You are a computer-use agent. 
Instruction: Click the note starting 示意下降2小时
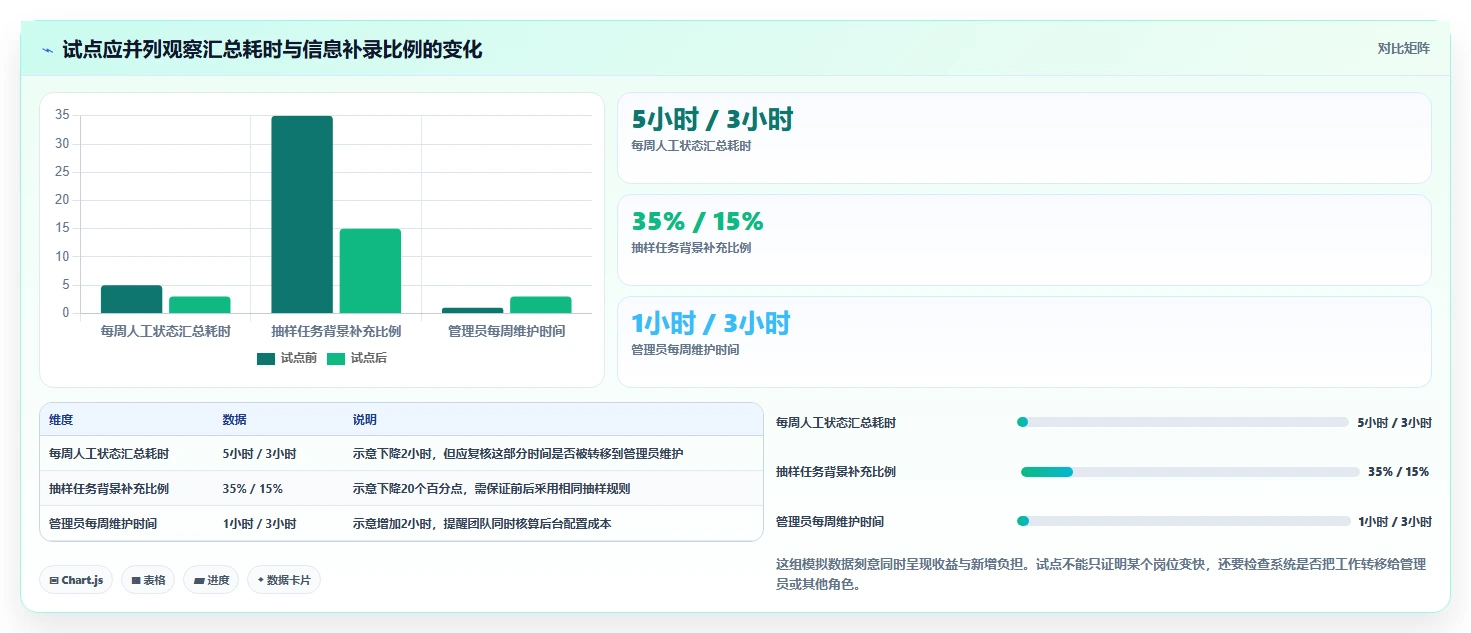(x=518, y=454)
